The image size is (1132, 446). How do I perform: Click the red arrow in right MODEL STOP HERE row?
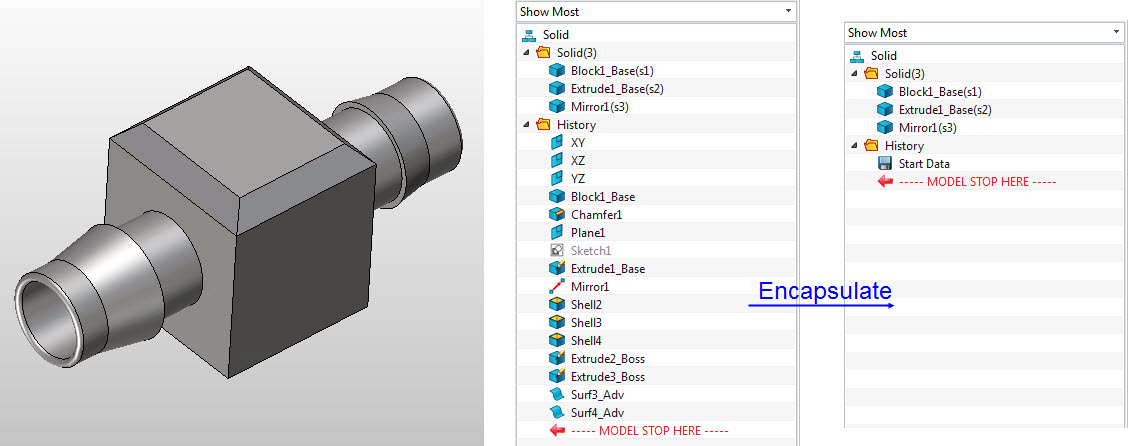pyautogui.click(x=884, y=182)
